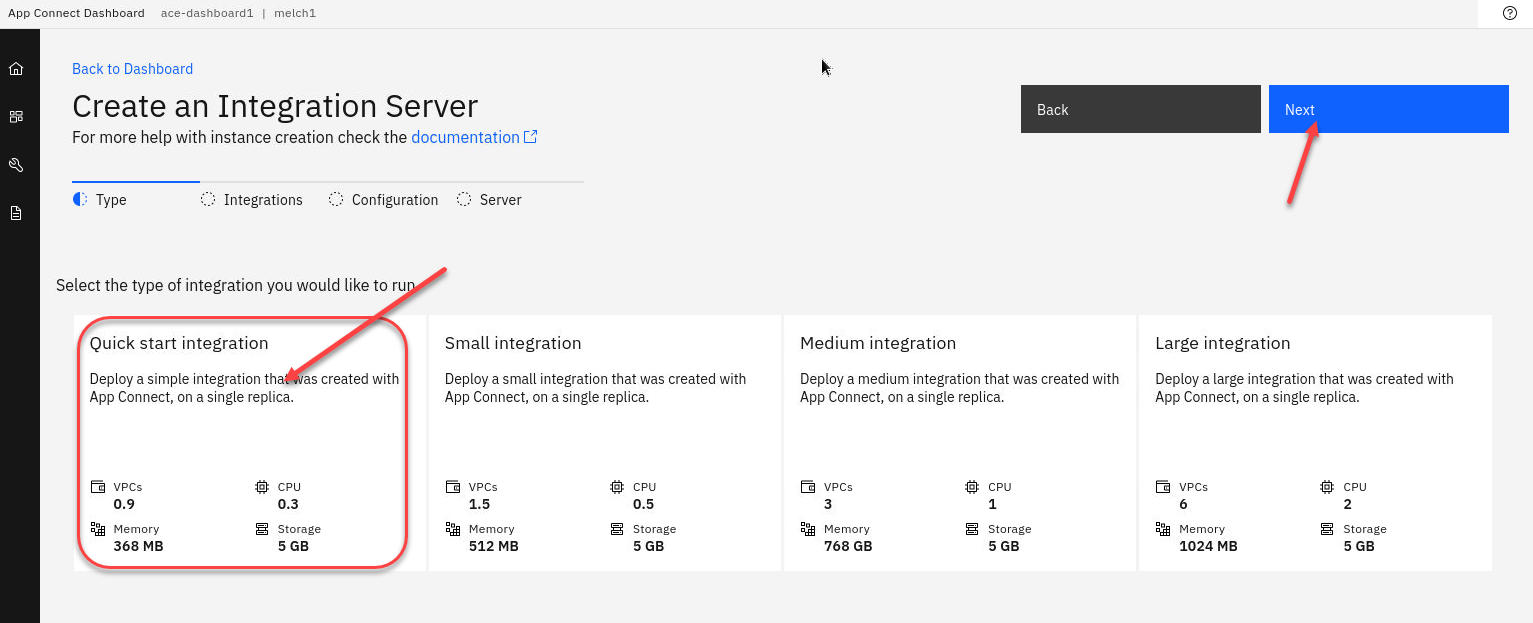Viewport: 1533px width, 623px height.
Task: Switch to the Server step
Action: (500, 200)
